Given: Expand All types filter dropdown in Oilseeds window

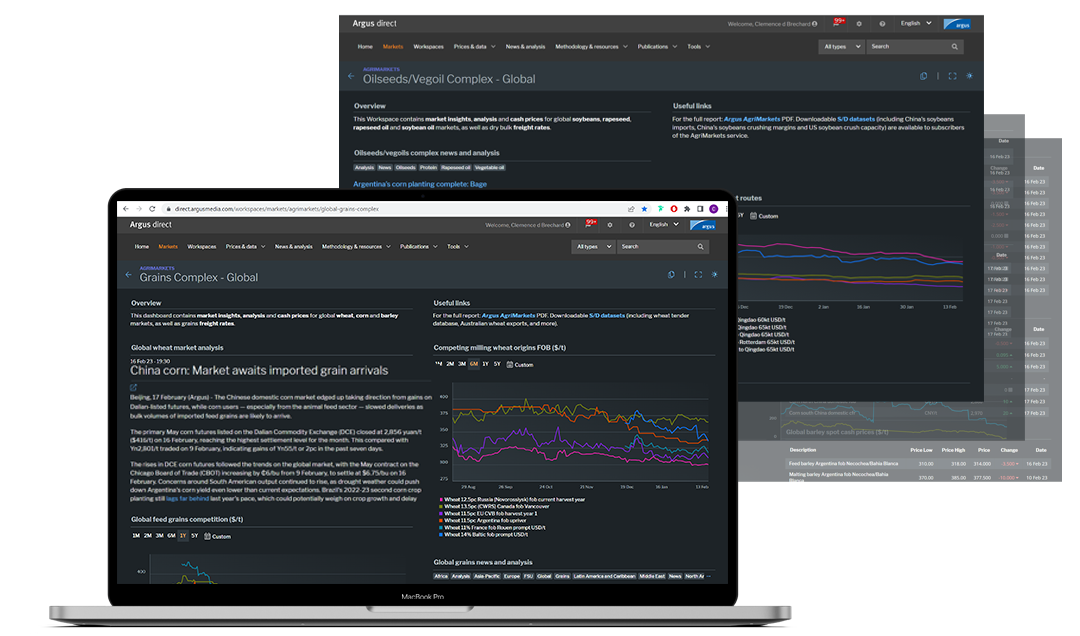Looking at the screenshot, I should 838,46.
